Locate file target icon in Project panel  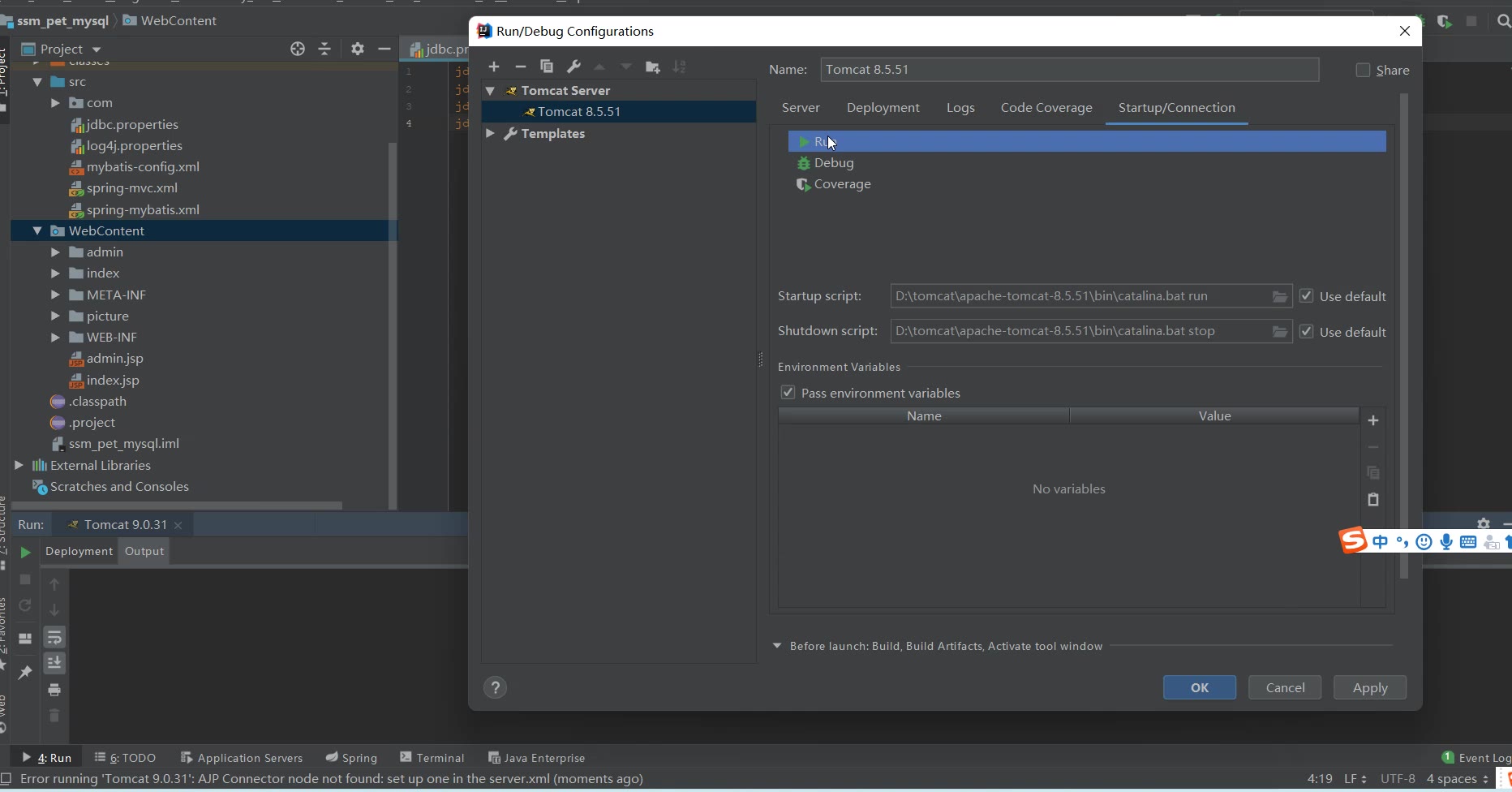[x=298, y=49]
